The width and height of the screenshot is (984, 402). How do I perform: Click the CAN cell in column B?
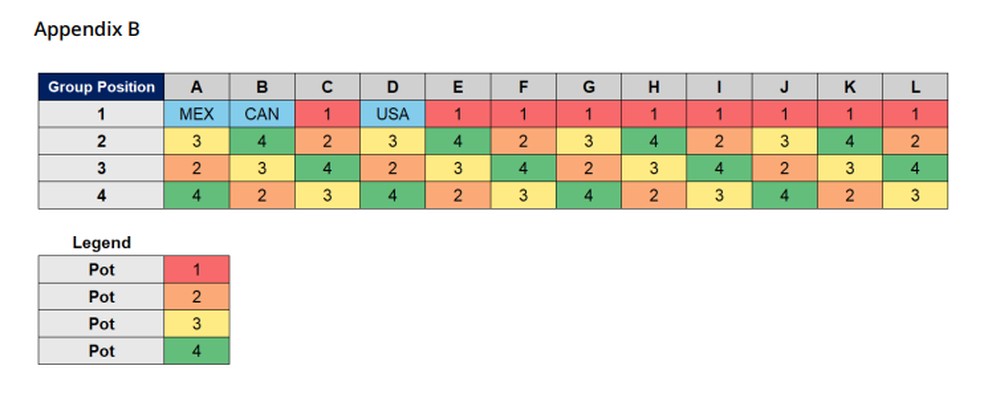click(x=262, y=114)
